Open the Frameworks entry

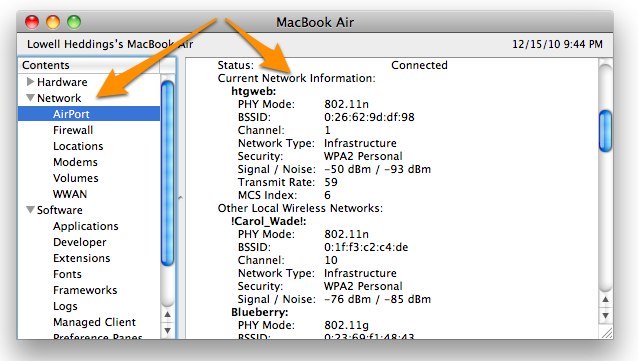[85, 290]
